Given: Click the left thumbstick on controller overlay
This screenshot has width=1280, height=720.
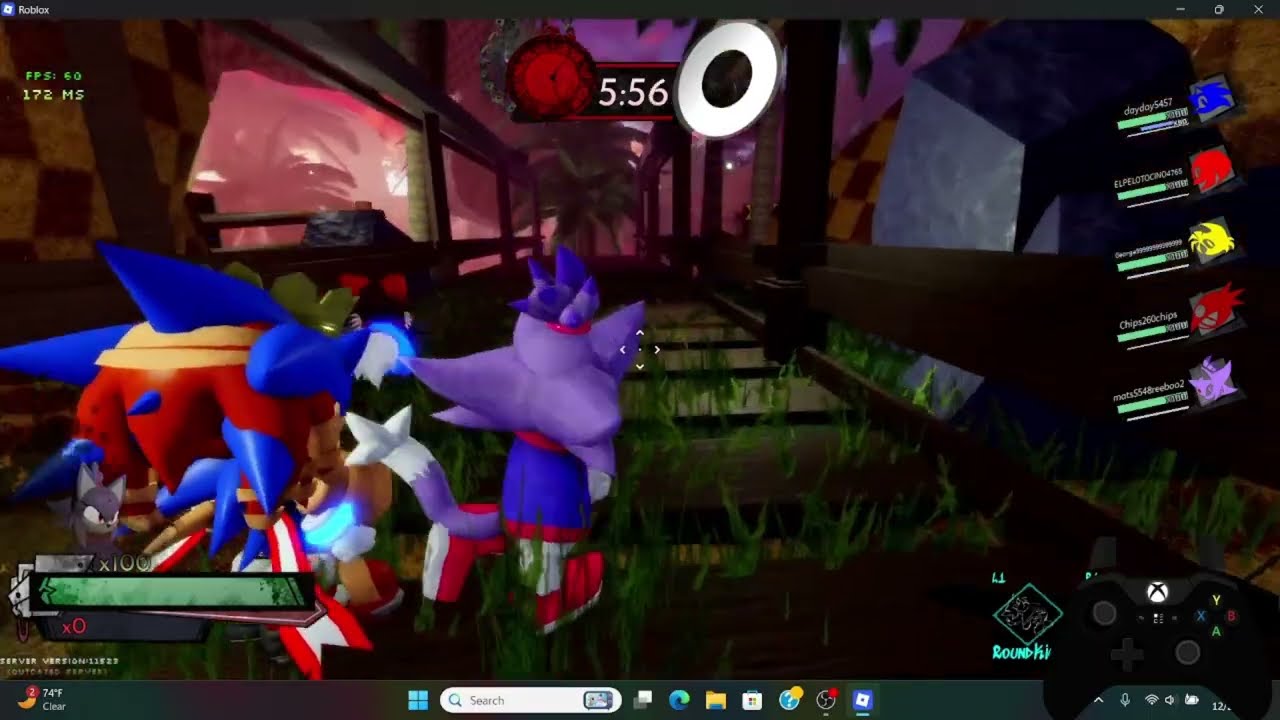Looking at the screenshot, I should [1104, 614].
